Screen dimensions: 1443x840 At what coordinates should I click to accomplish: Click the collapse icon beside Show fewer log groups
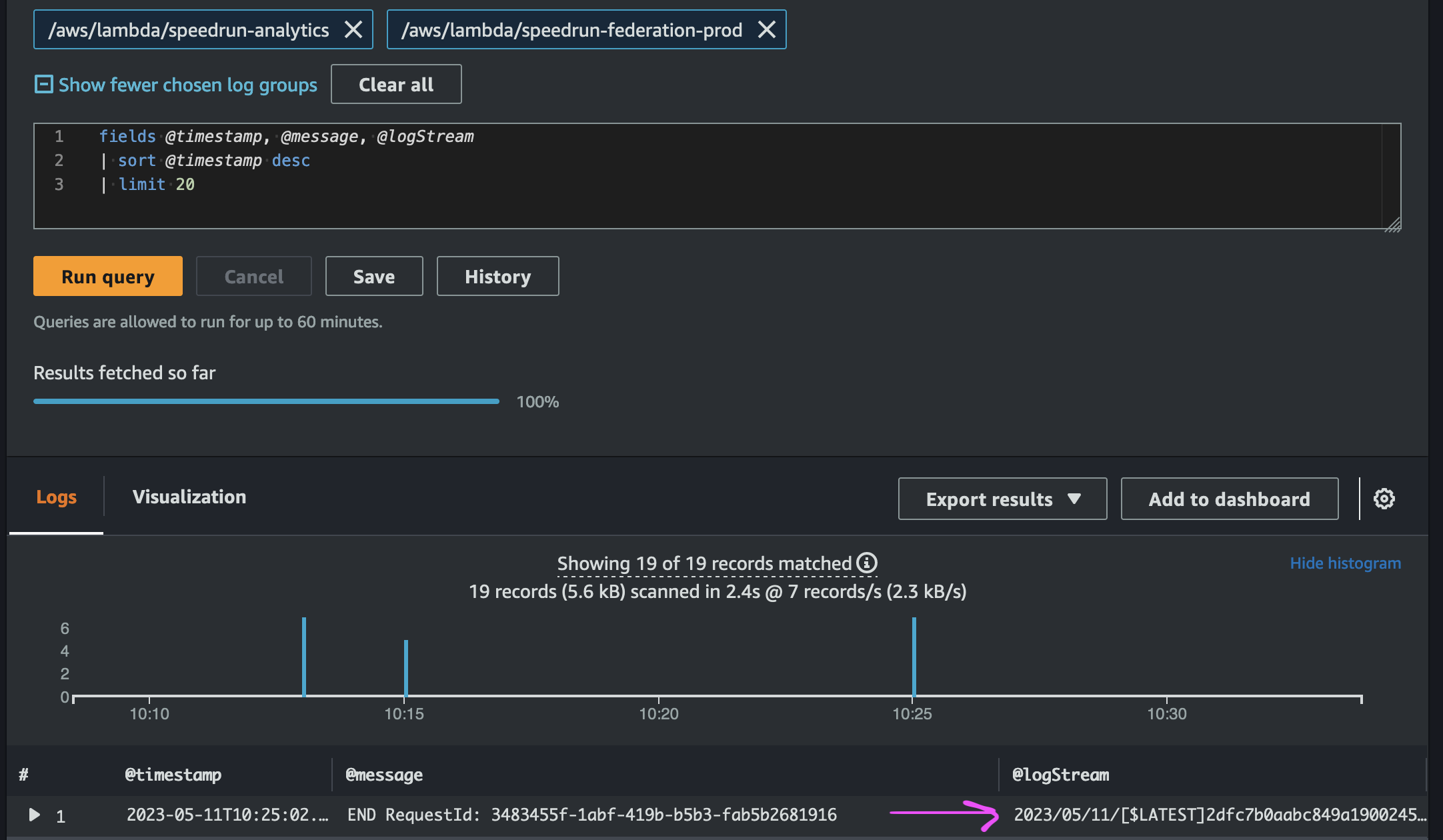coord(43,85)
